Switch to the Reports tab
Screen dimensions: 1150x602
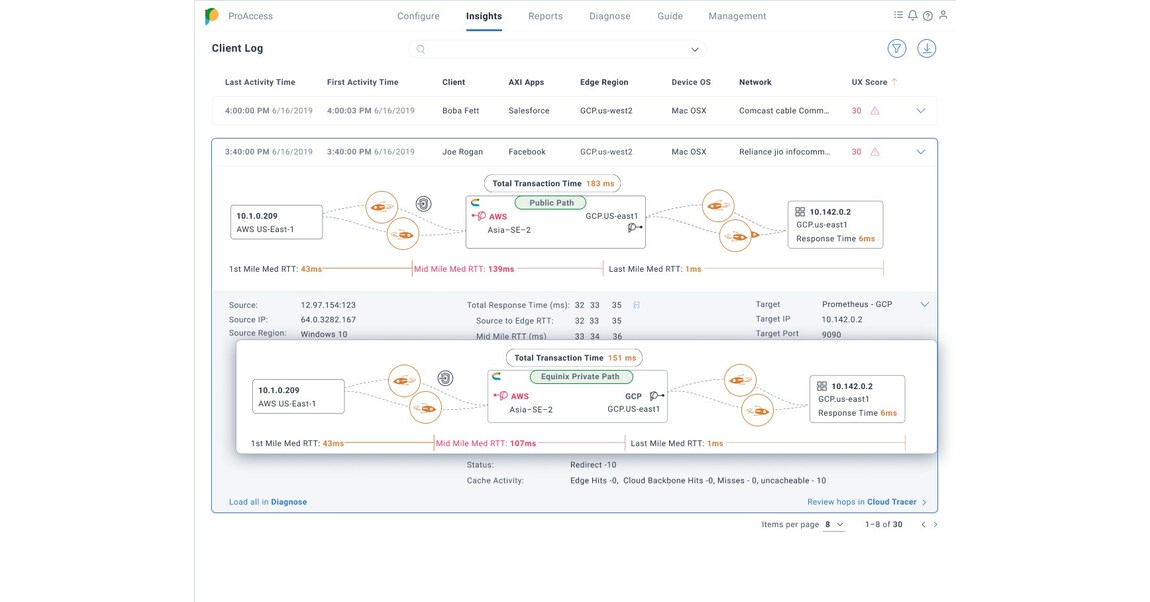[545, 16]
